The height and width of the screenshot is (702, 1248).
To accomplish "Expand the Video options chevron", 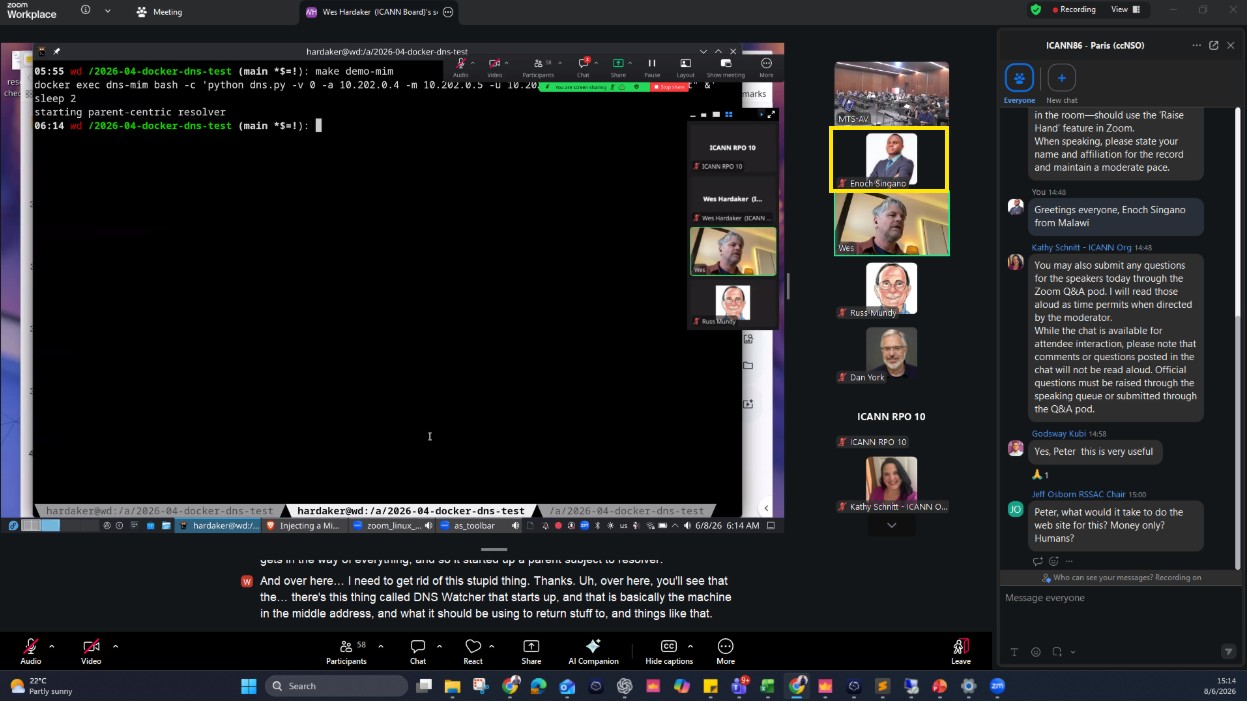I will click(115, 646).
